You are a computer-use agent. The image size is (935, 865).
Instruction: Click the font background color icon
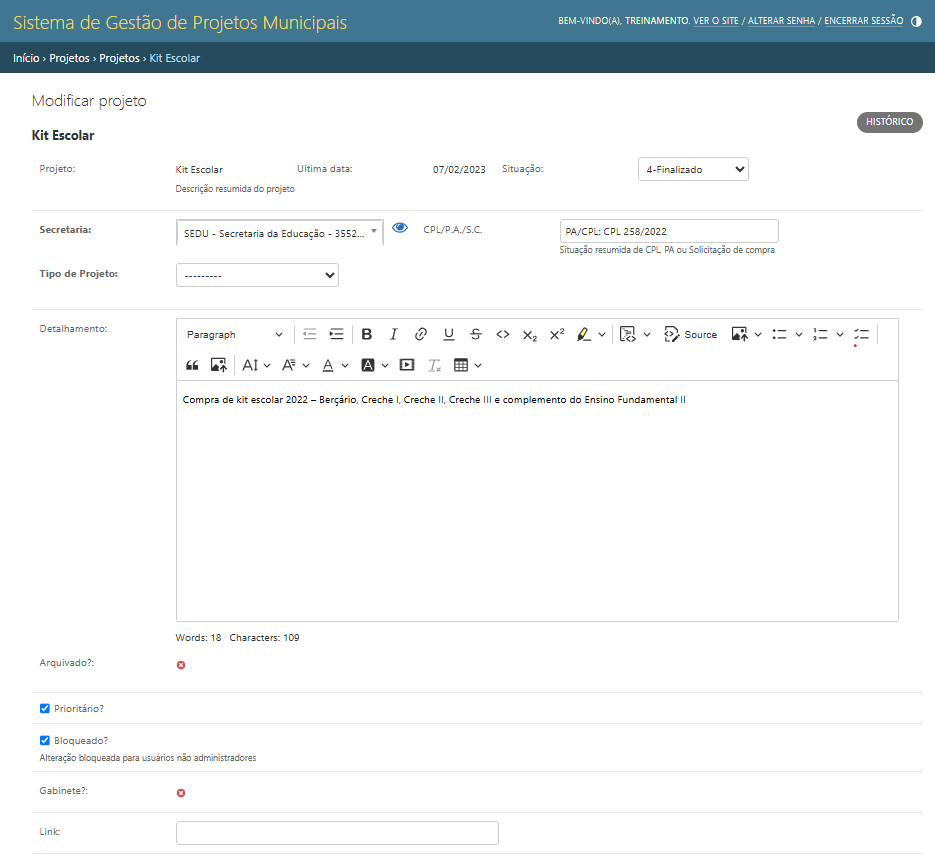(x=368, y=365)
